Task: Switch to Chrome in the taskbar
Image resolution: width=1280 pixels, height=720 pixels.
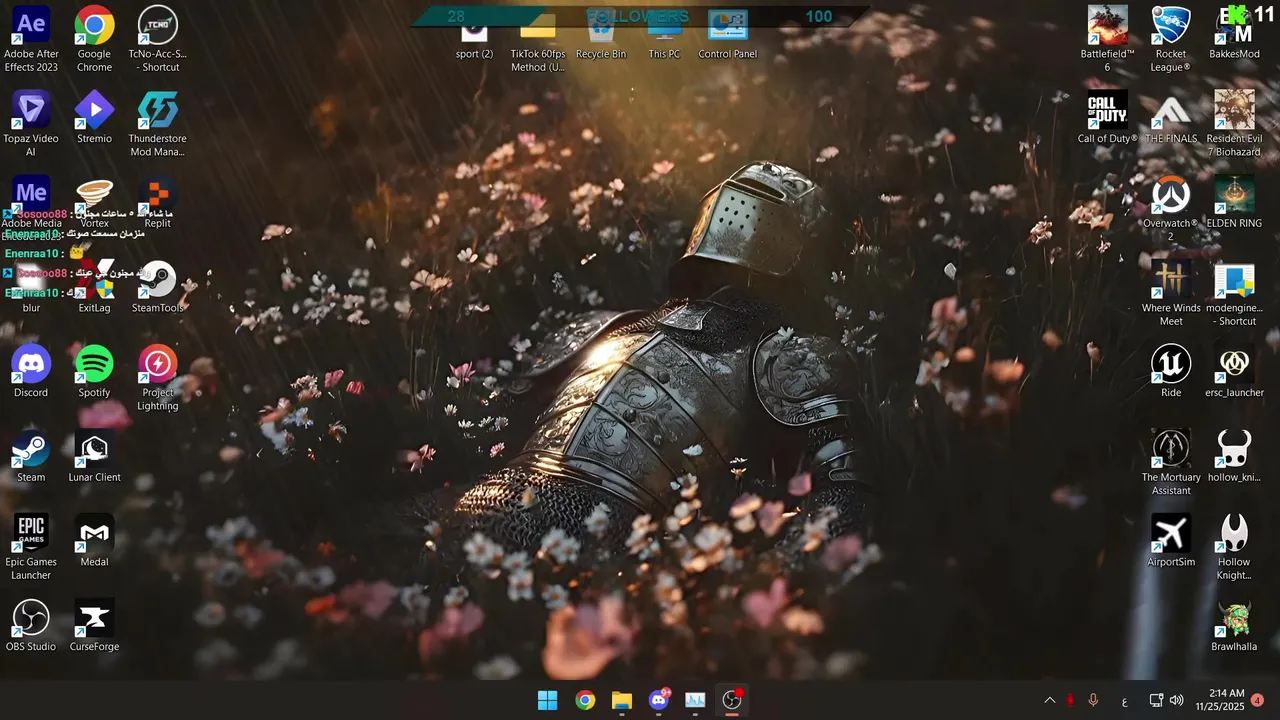Action: coord(585,700)
